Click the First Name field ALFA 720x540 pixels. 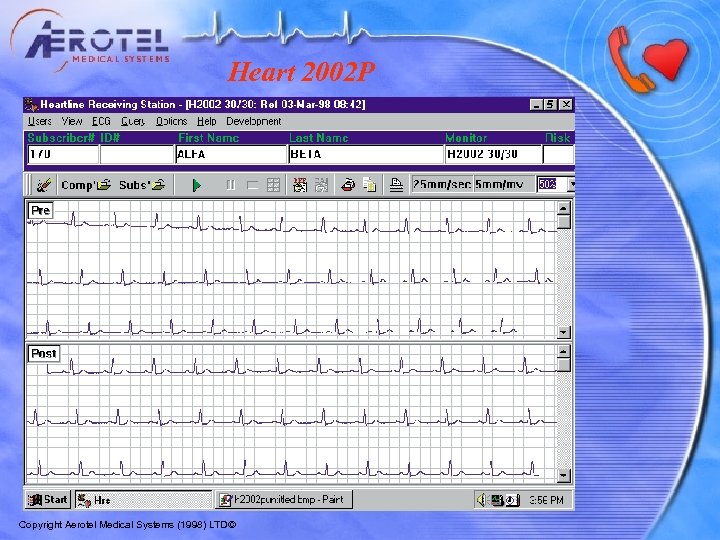pos(231,155)
